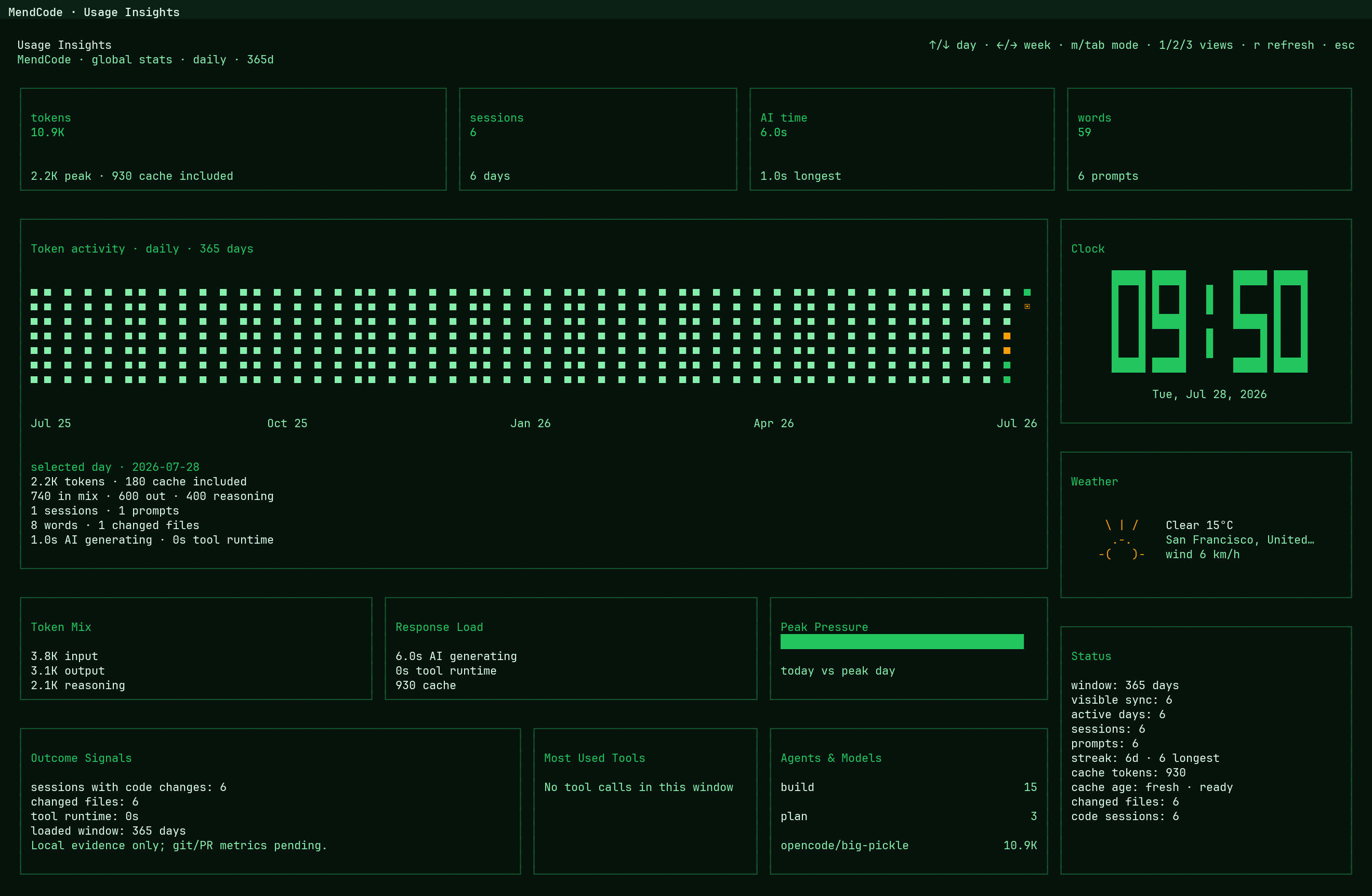Click the 'MendCode · Usage Insights' window title
Image resolution: width=1372 pixels, height=896 pixels.
coord(94,12)
